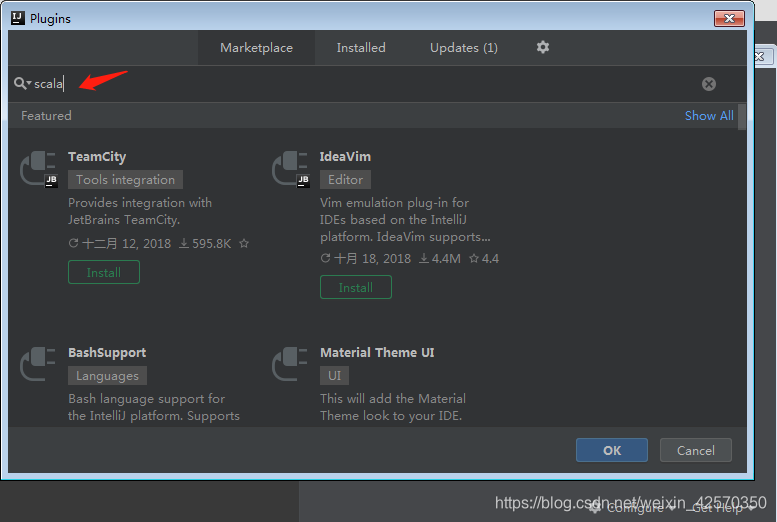This screenshot has width=777, height=522.
Task: Open the BashSupport plugin title
Action: [107, 352]
